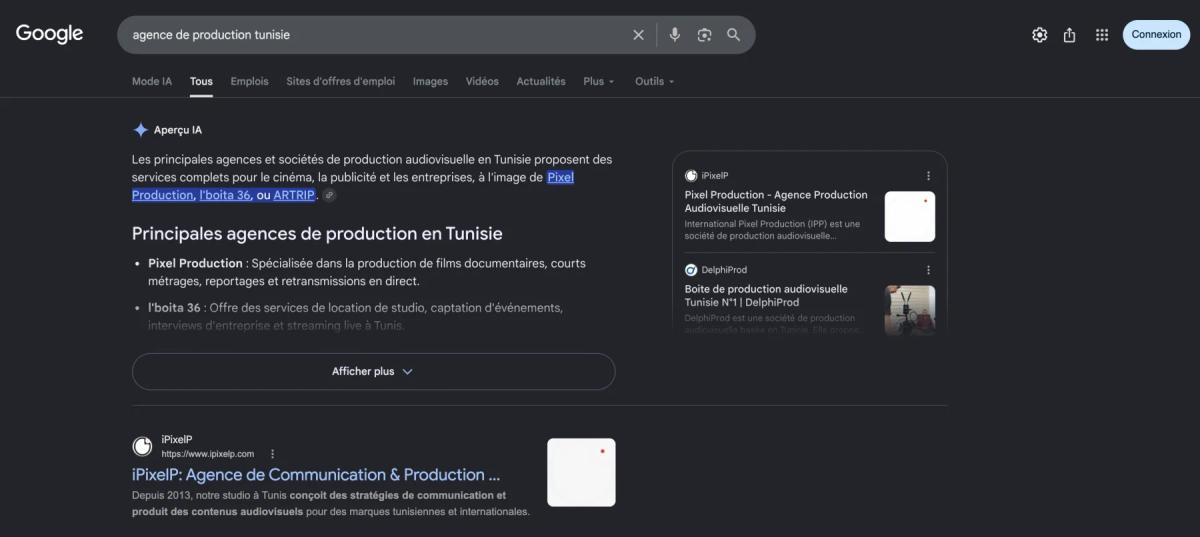Open the DelphiProd card three-dot menu
Viewport: 1200px width, 537px height.
(928, 270)
